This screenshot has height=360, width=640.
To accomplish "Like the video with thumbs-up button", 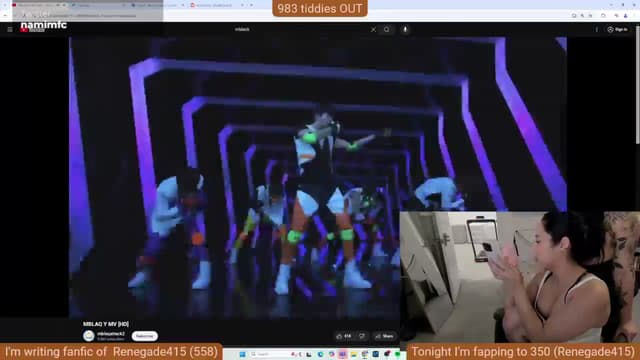I will pos(344,336).
